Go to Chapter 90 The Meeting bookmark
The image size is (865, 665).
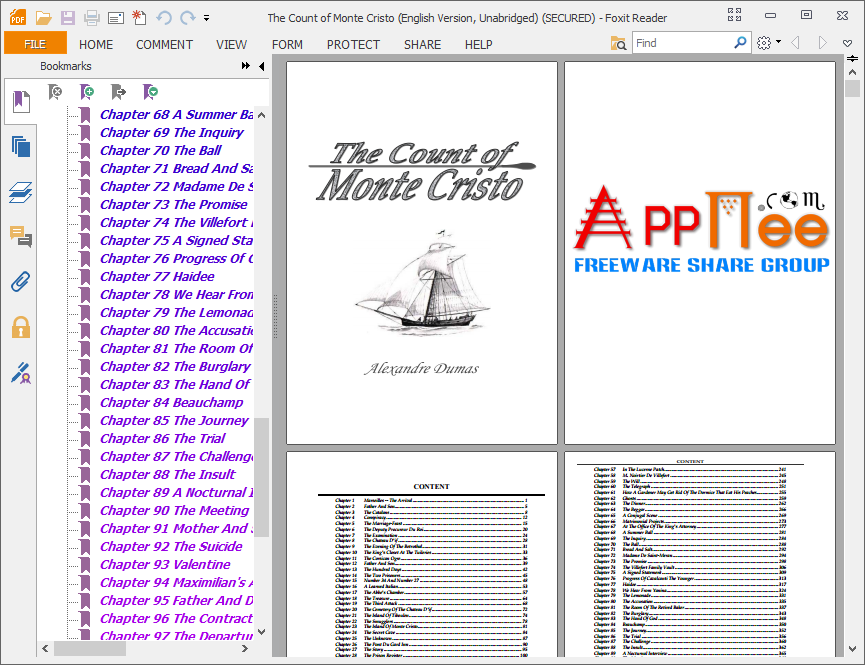click(175, 510)
